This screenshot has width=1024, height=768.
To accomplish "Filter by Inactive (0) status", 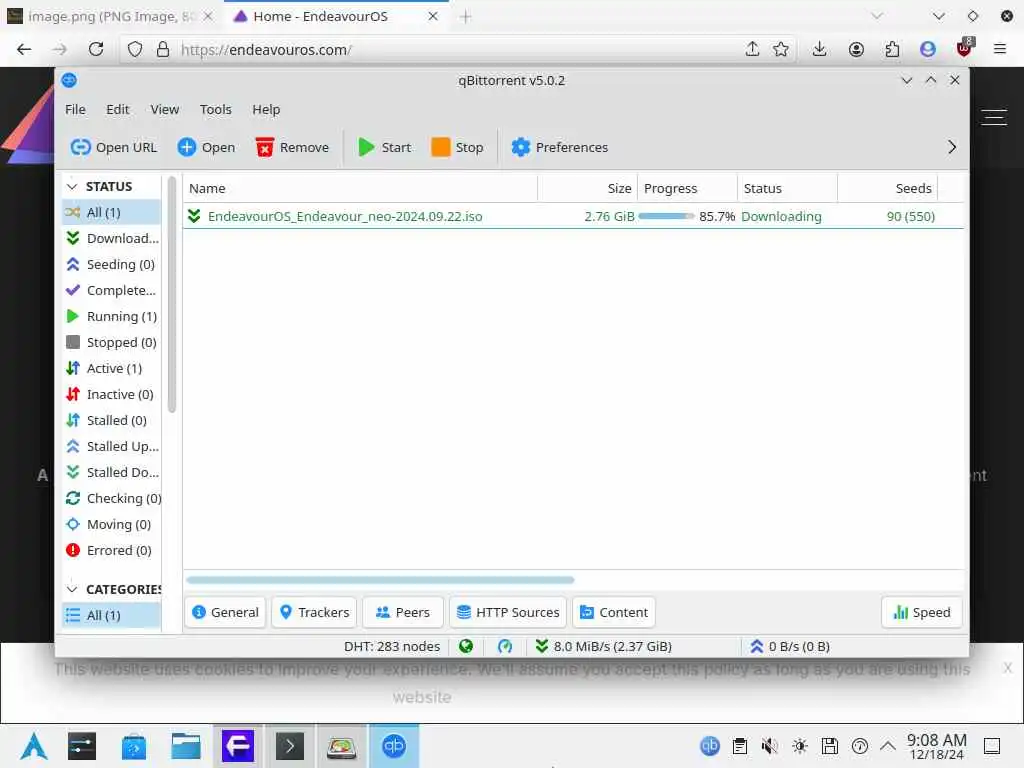I will click(x=112, y=394).
